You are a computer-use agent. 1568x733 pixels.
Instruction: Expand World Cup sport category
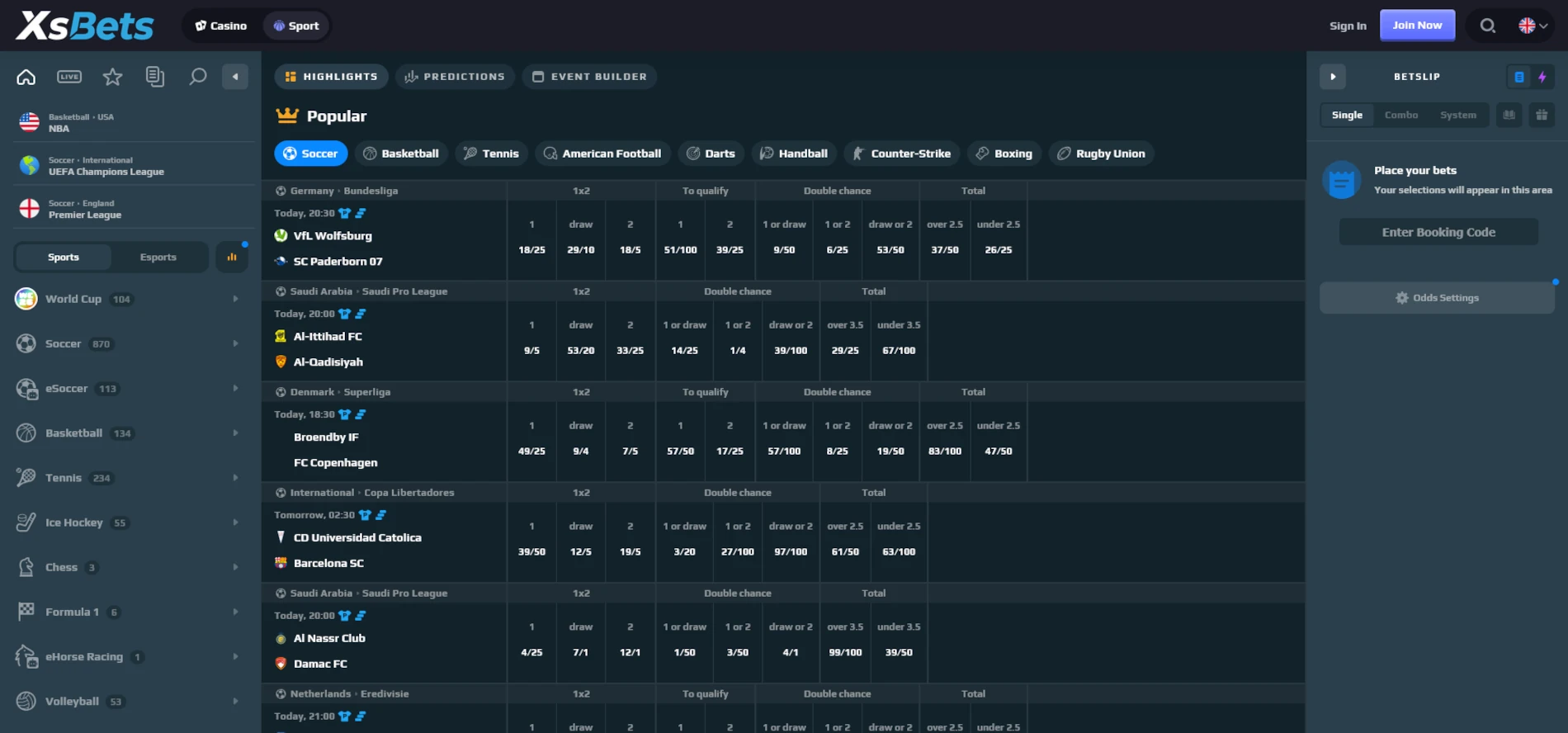[132, 299]
